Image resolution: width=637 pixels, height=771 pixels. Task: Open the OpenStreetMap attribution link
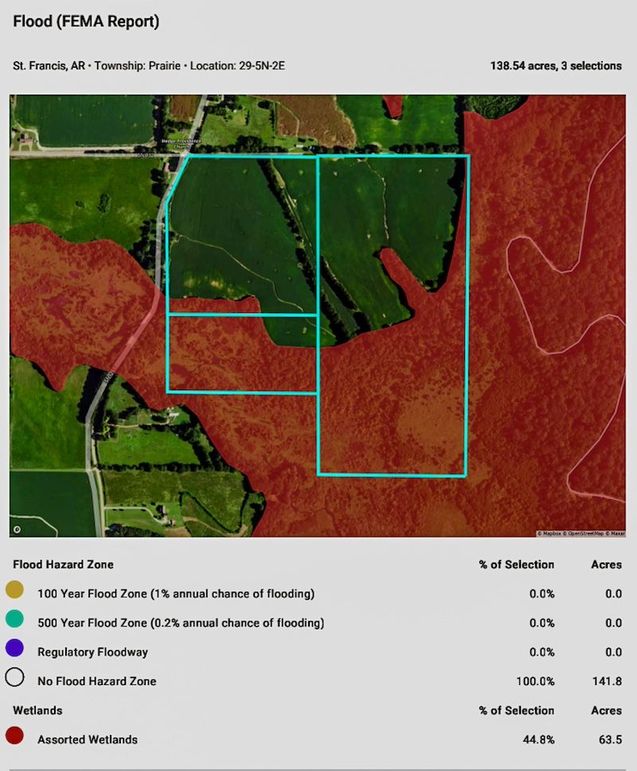pyautogui.click(x=582, y=534)
